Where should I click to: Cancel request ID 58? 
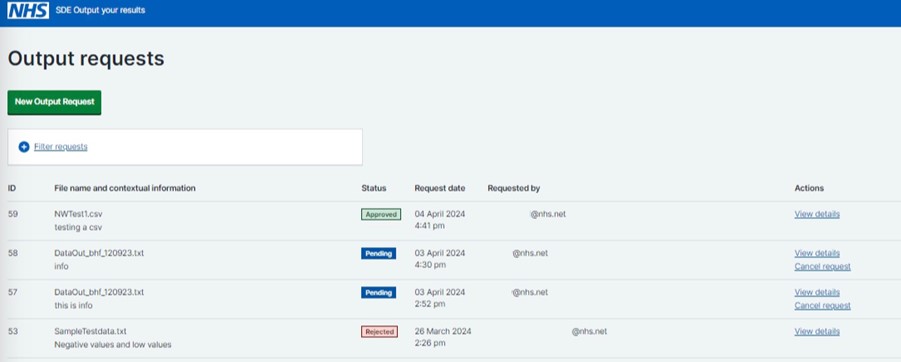tap(822, 267)
